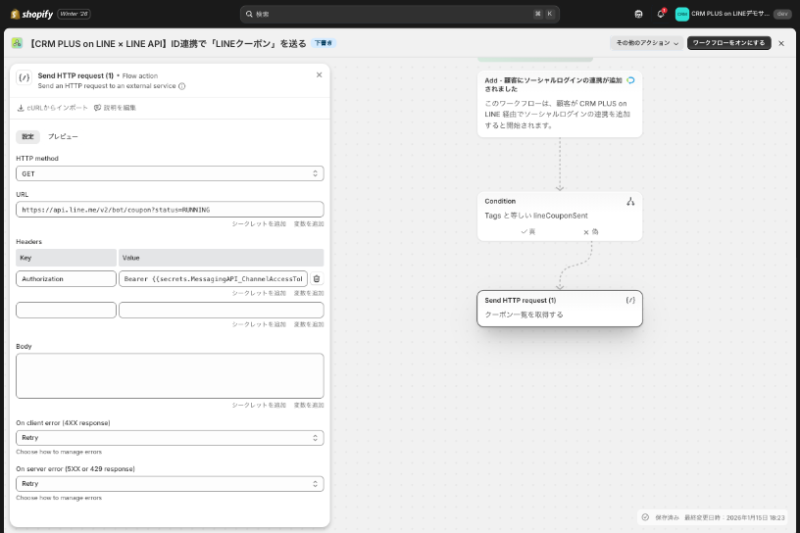800x533 pixels.
Task: Select the Add social login trigger node
Action: pos(560,104)
